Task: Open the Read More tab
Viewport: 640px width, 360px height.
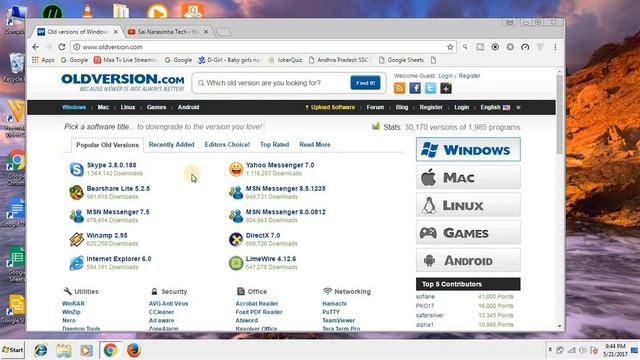Action: click(x=315, y=144)
